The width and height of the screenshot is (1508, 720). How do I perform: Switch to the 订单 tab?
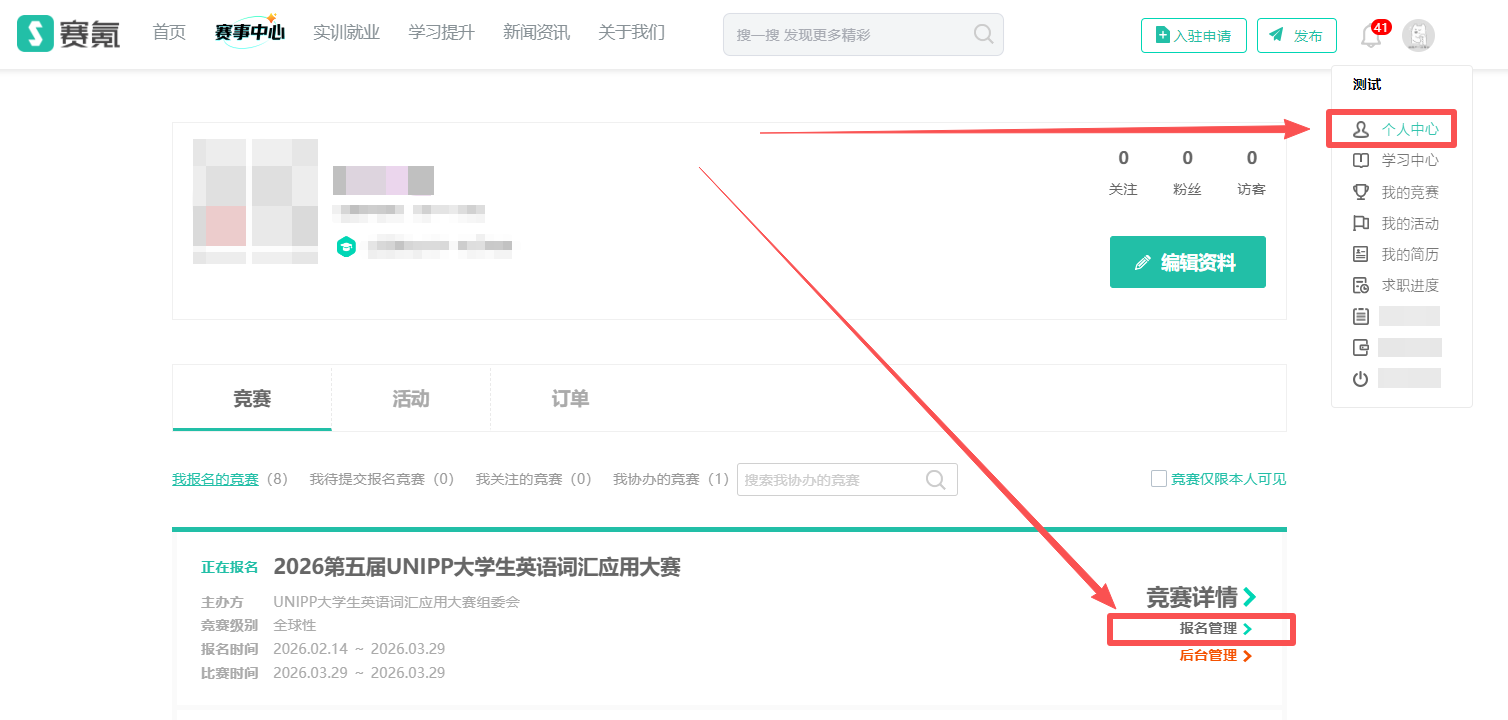point(570,399)
